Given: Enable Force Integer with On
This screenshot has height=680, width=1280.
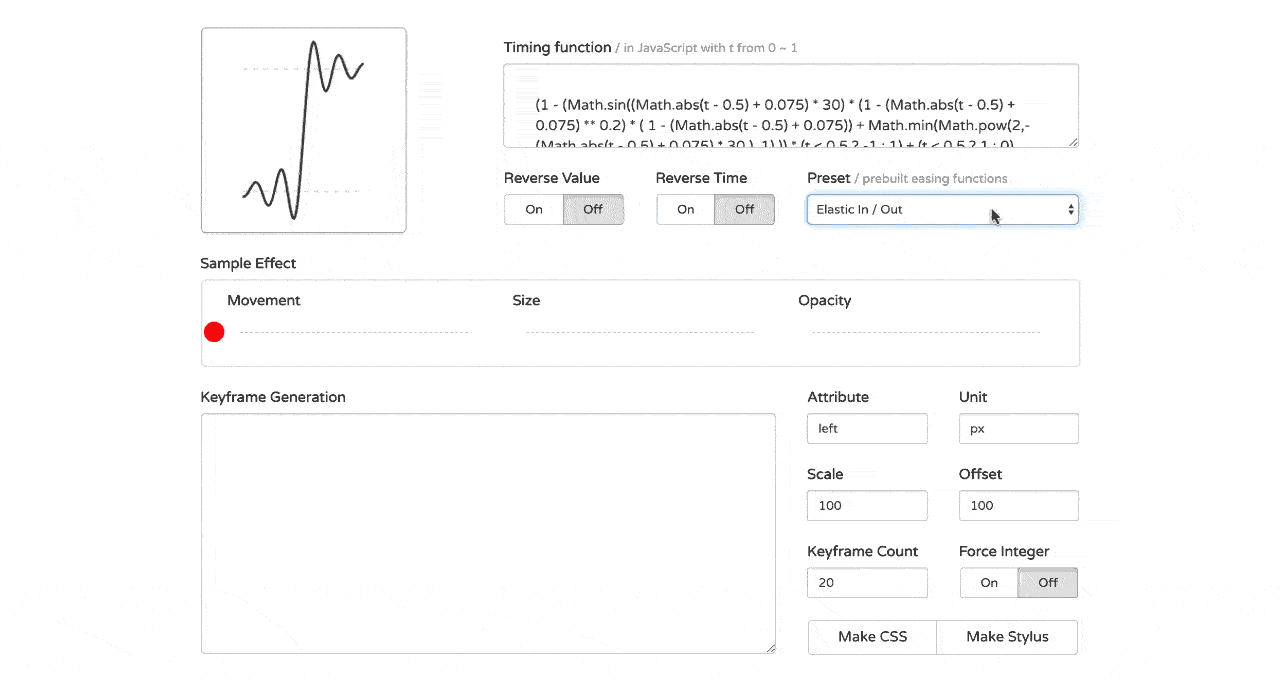Looking at the screenshot, I should pos(989,583).
